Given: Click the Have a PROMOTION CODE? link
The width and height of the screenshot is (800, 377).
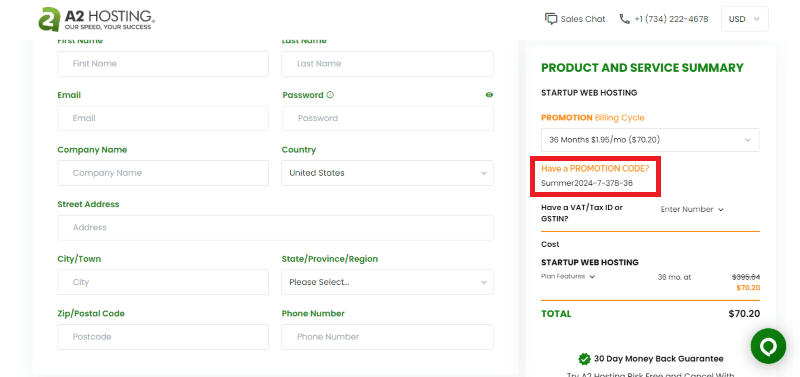Looking at the screenshot, I should pyautogui.click(x=595, y=169).
